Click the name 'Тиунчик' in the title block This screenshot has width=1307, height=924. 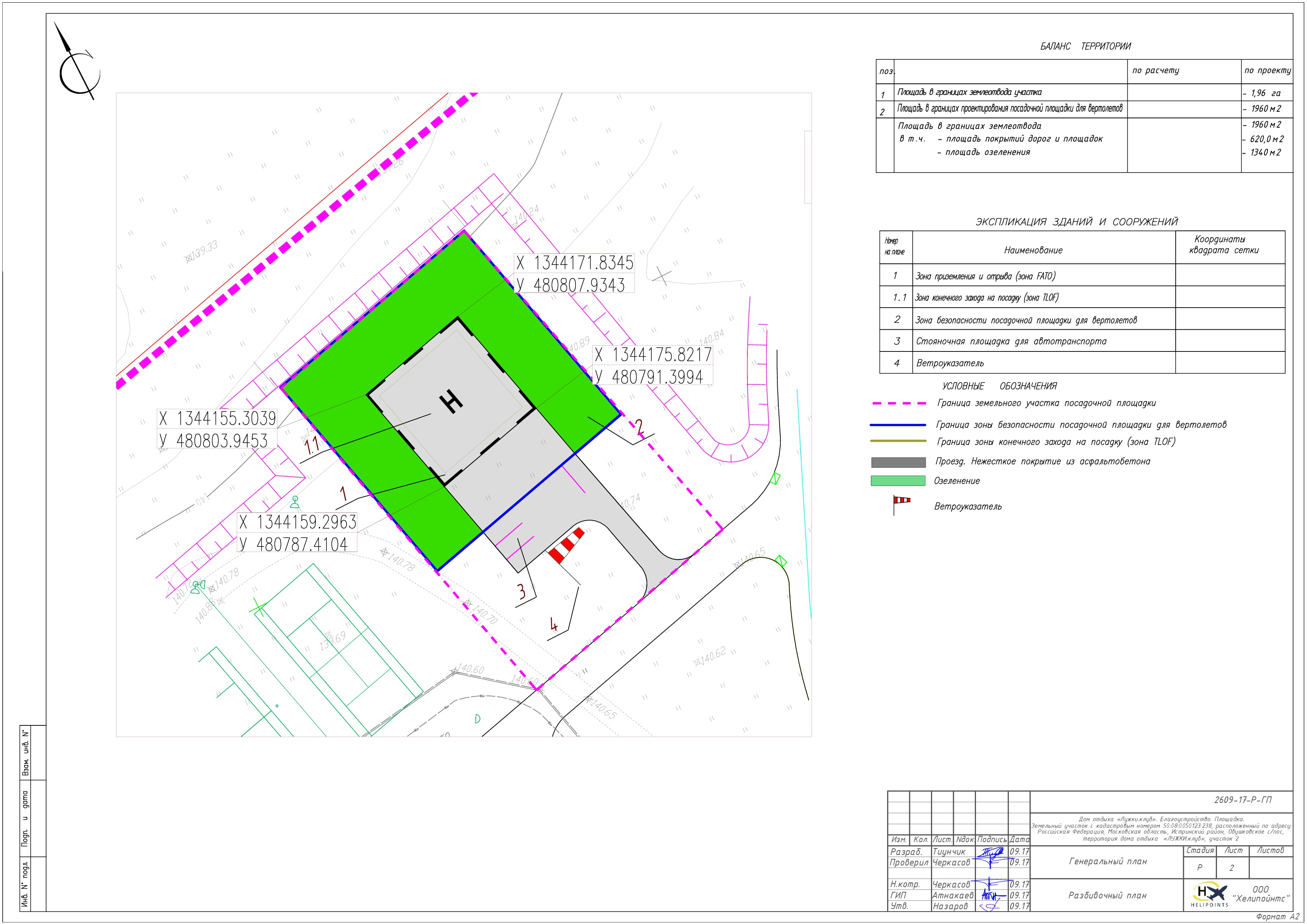coord(949,852)
